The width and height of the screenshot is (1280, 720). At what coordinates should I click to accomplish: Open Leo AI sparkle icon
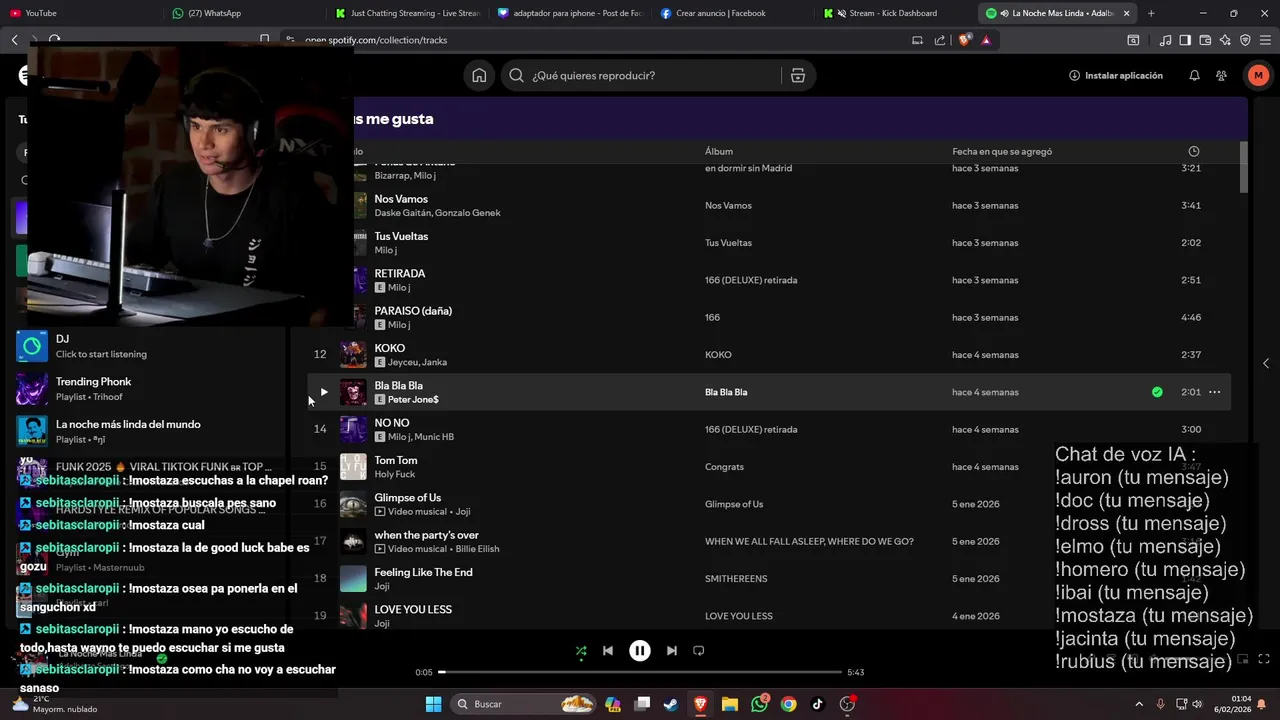click(x=1225, y=40)
